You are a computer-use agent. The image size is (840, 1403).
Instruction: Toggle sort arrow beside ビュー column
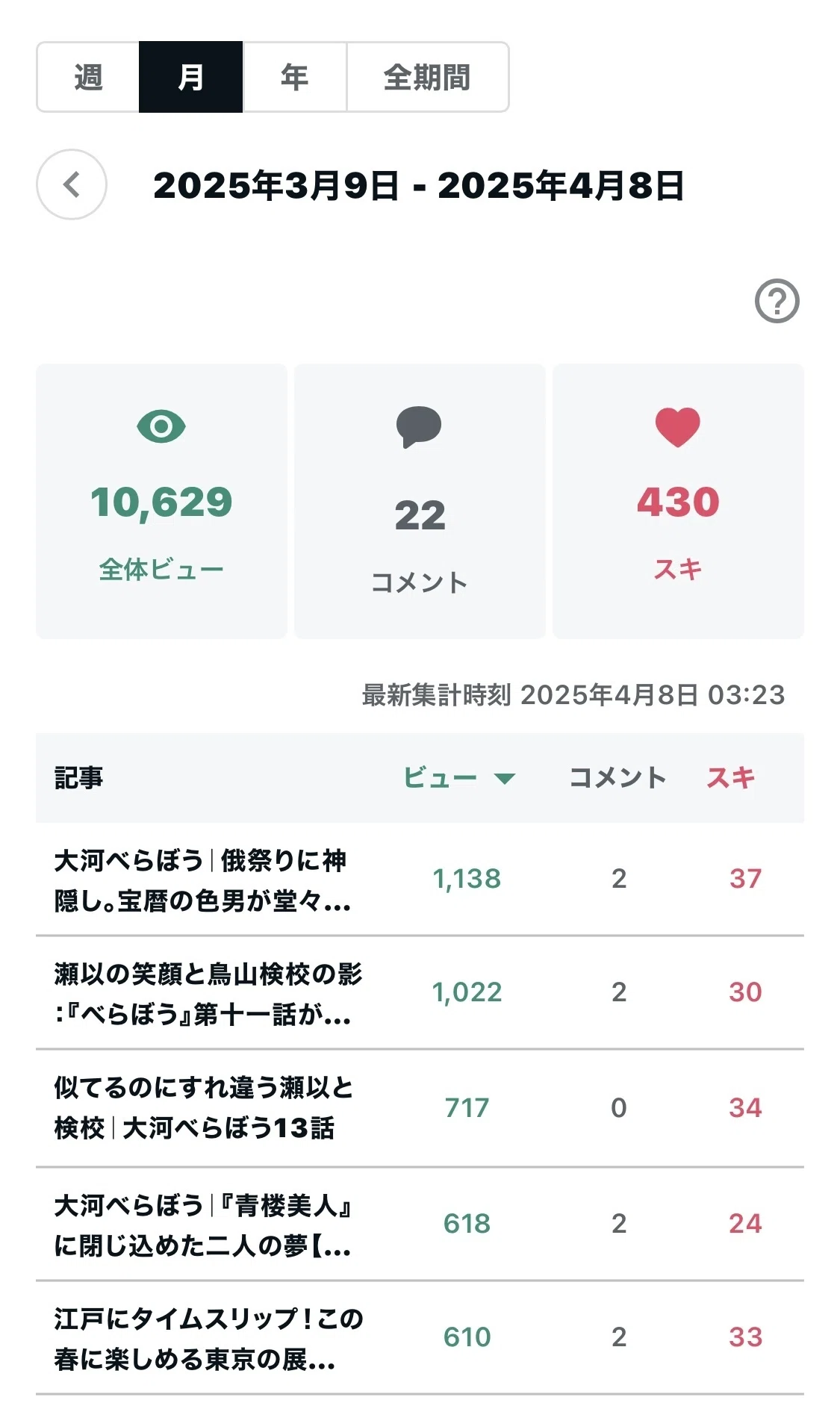[505, 779]
